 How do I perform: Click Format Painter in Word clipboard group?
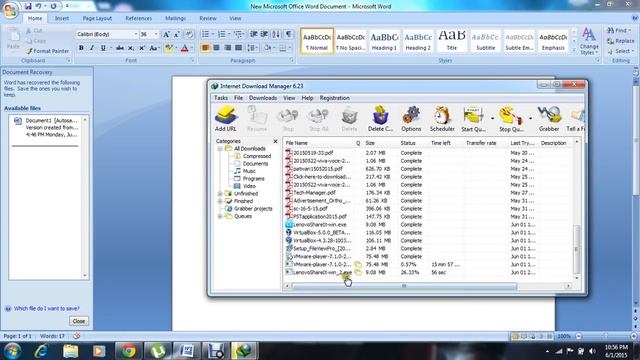pos(47,51)
